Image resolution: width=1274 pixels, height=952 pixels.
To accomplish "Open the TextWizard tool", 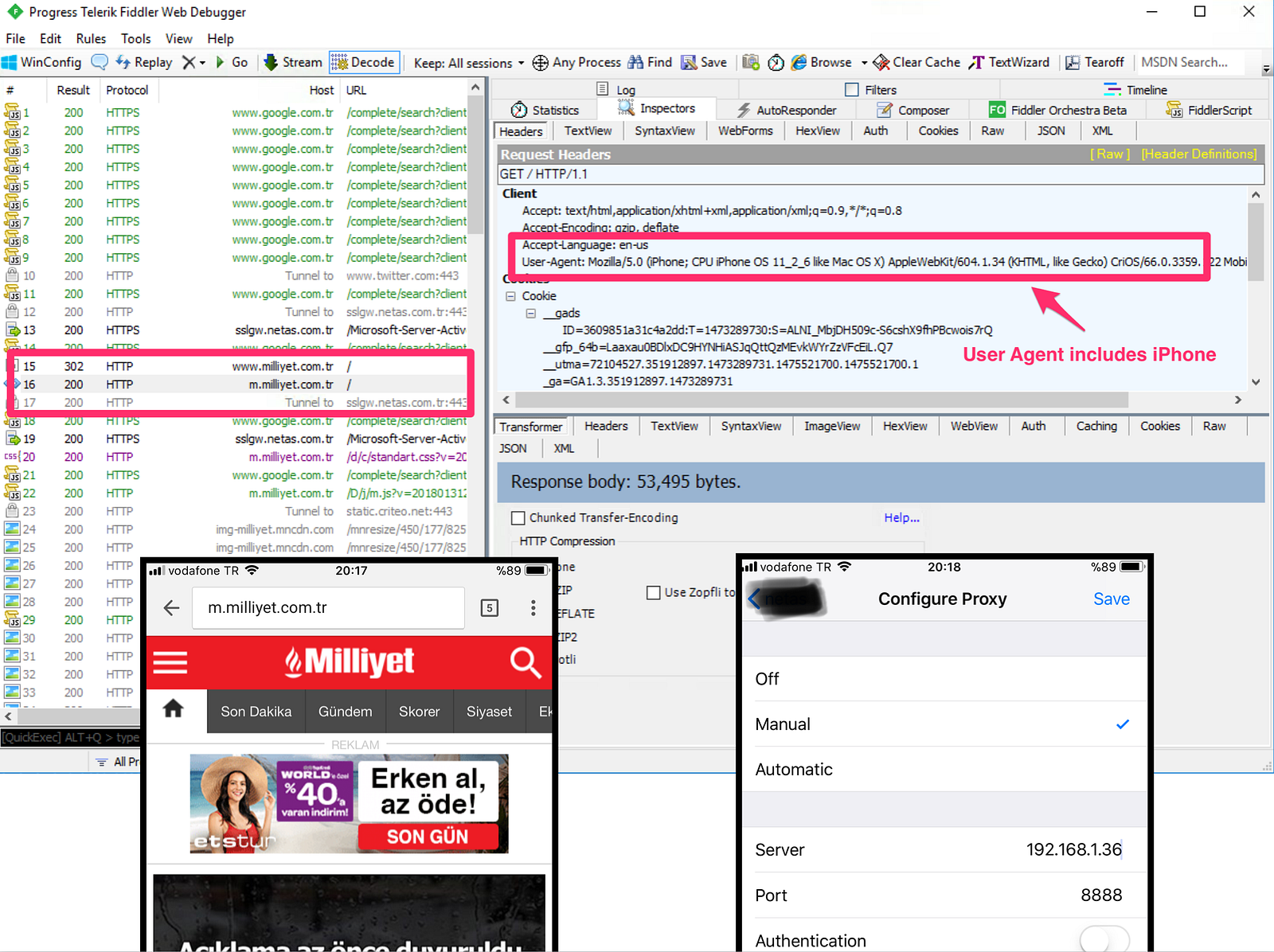I will click(x=1009, y=62).
